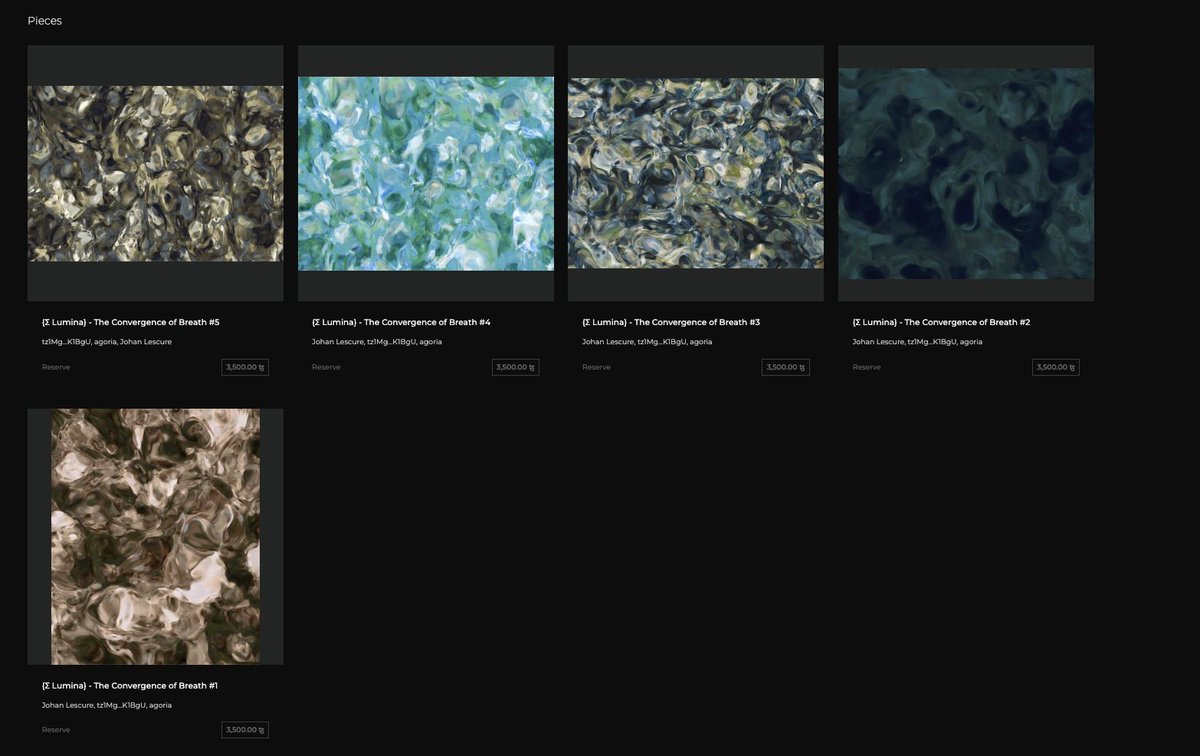Open the artwork thumbnail for Convergence of Breath #4
Screen dimensions: 1200x756
tap(425, 172)
